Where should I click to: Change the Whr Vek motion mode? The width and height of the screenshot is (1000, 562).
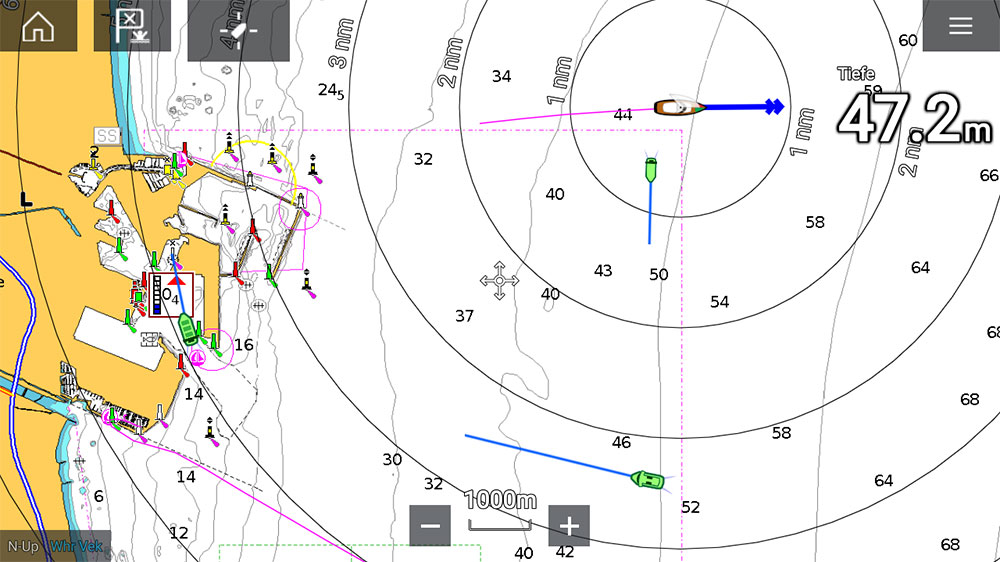point(75,547)
